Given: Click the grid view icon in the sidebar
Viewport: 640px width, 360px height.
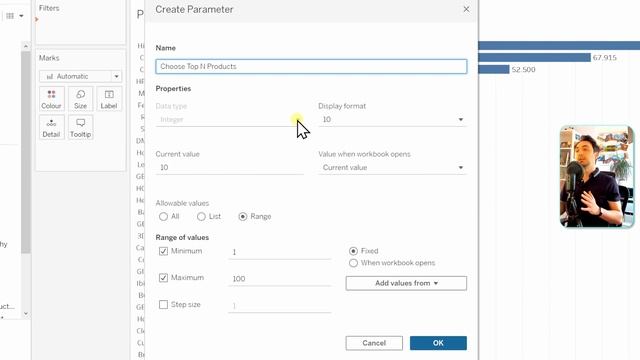Looking at the screenshot, I should click(x=10, y=16).
